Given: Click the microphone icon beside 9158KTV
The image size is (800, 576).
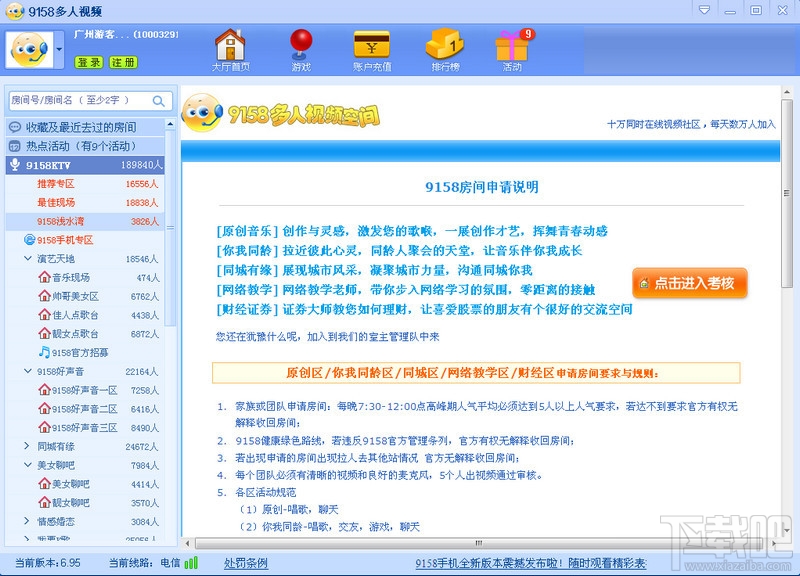Looking at the screenshot, I should 15,165.
